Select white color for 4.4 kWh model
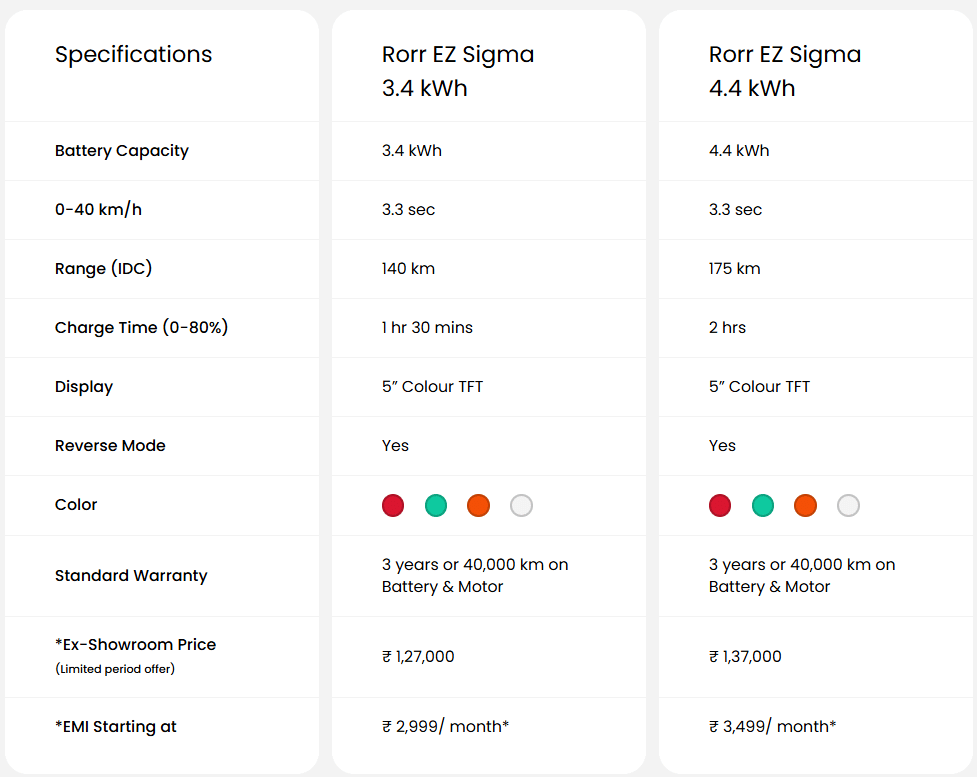This screenshot has height=777, width=977. point(848,505)
